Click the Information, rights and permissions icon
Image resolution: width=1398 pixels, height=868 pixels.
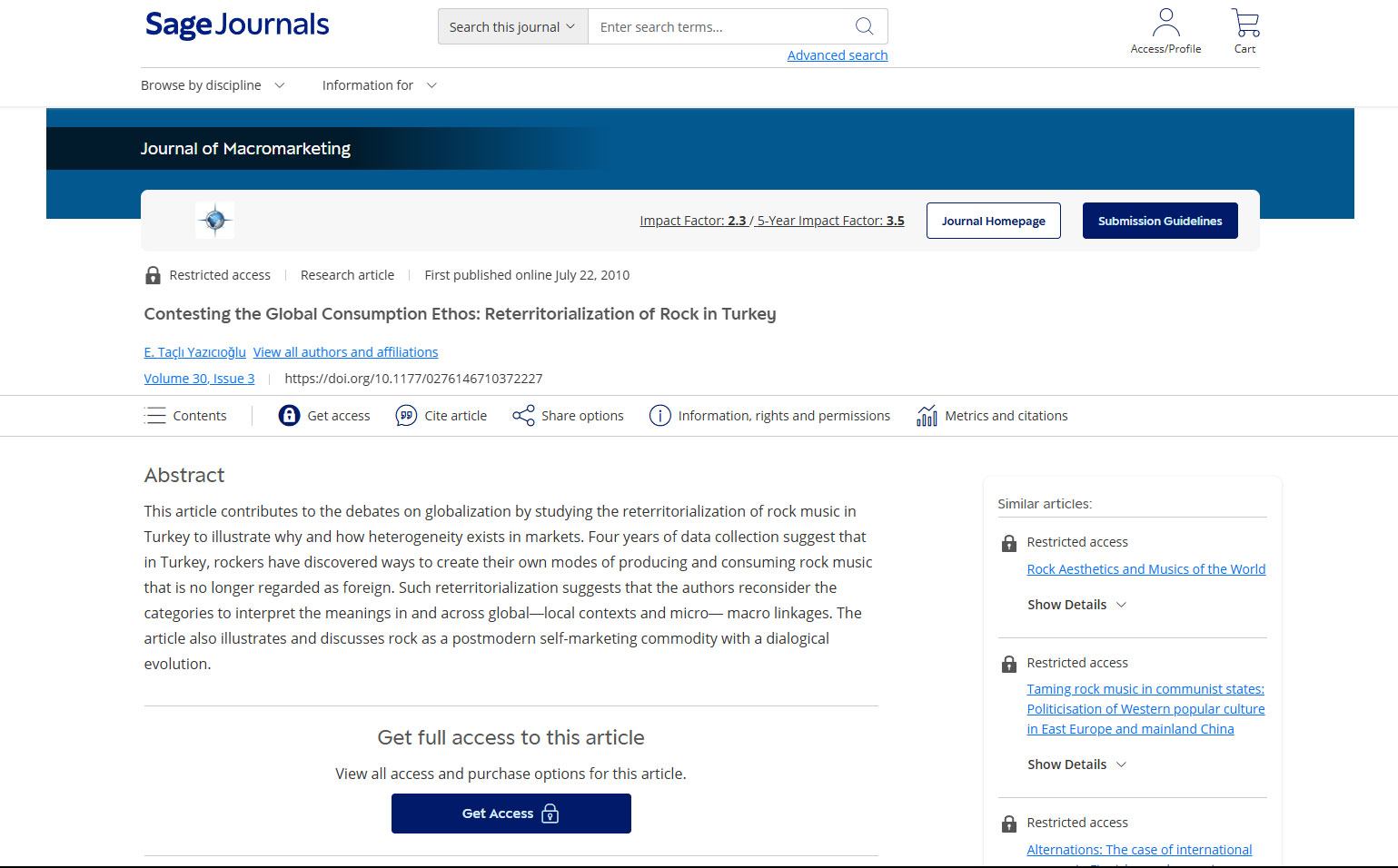coord(660,416)
